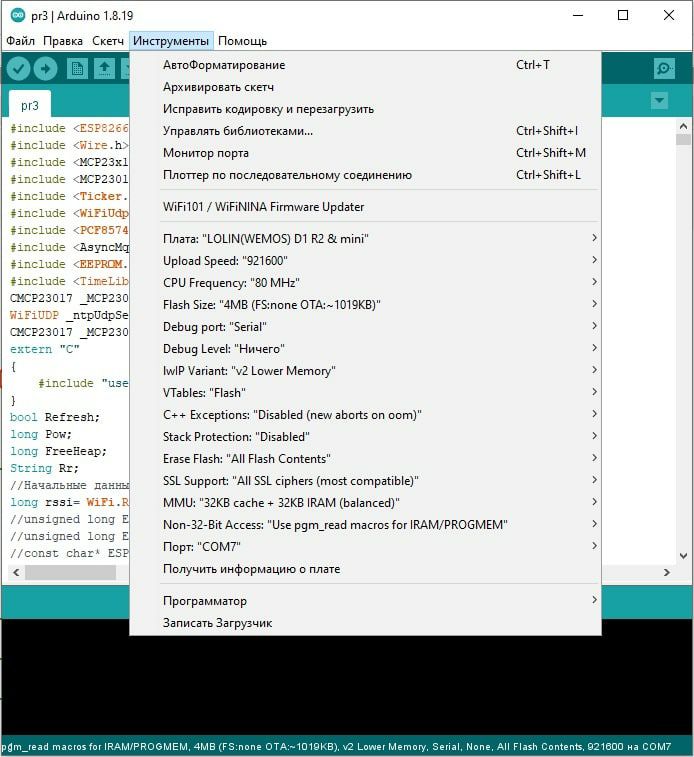
Task: Click the editor vertical scrollbar up arrow
Action: pyautogui.click(x=683, y=126)
